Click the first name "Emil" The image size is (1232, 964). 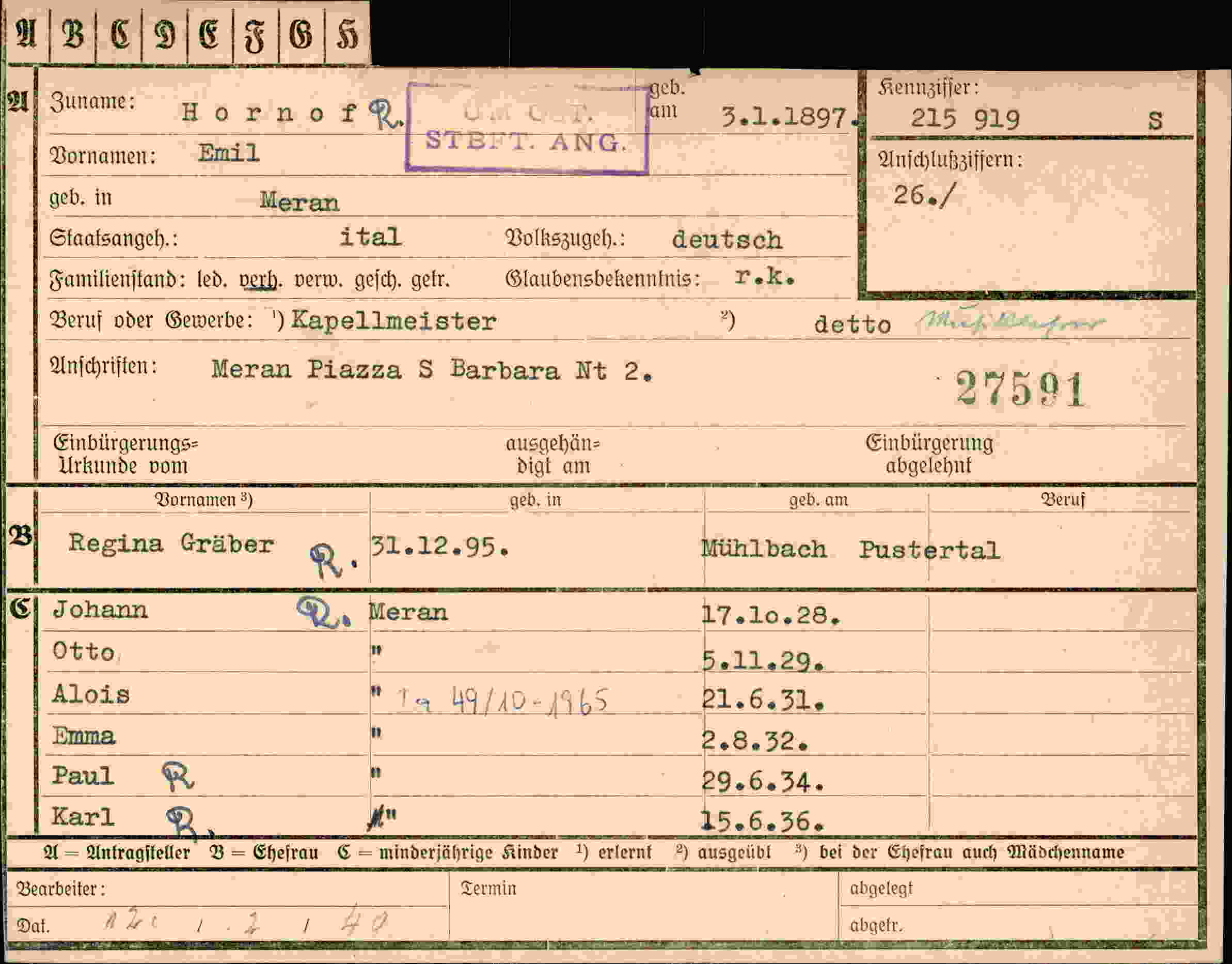click(x=228, y=153)
